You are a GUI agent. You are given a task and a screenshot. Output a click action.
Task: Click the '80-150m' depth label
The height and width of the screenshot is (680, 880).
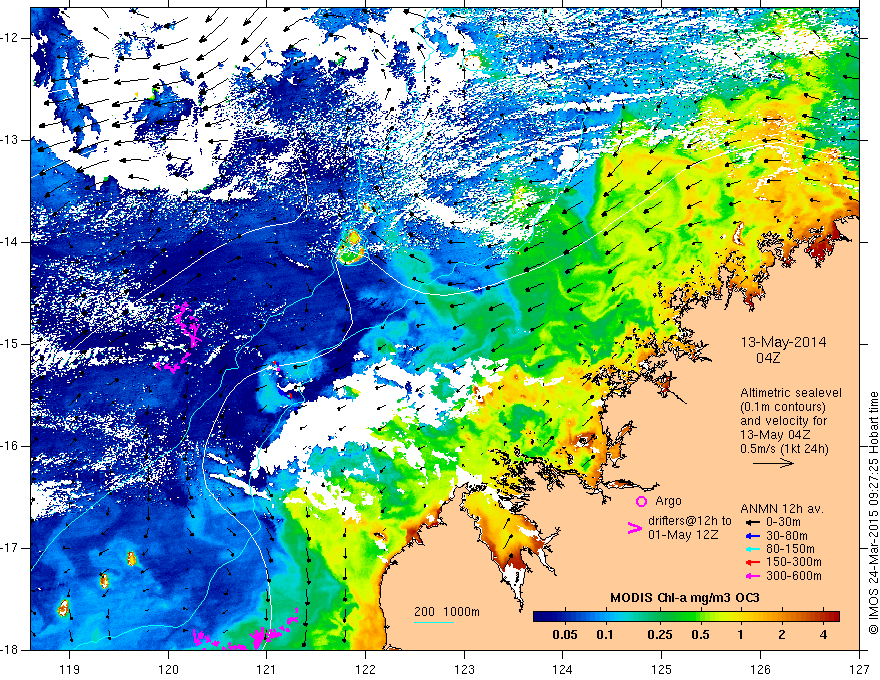[x=790, y=549]
